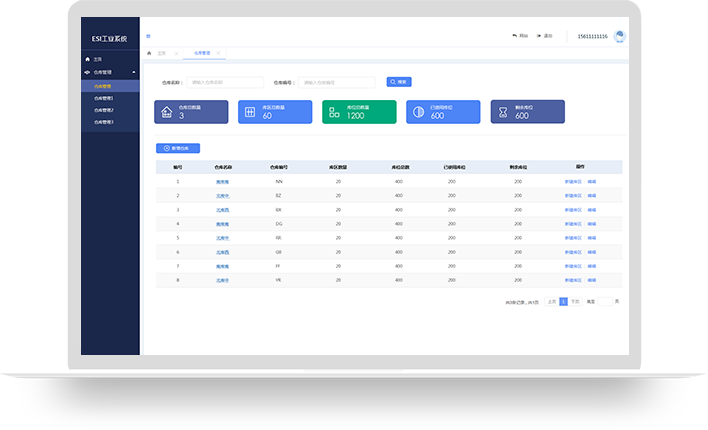Switch to the 仓库管理 tab in the tab bar
Image resolution: width=708 pixels, height=430 pixels.
[x=202, y=53]
